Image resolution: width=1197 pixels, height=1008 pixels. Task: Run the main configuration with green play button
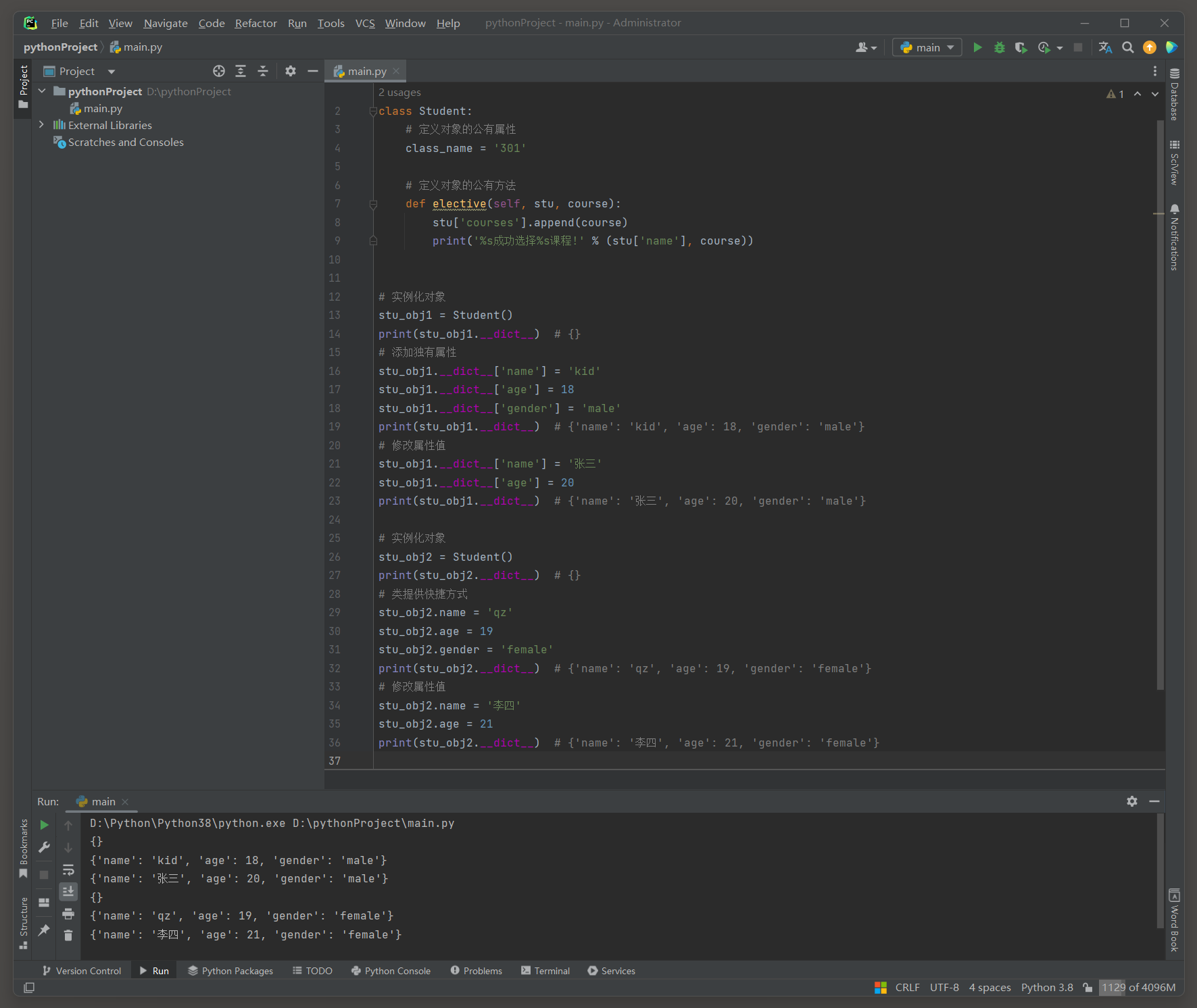click(977, 47)
